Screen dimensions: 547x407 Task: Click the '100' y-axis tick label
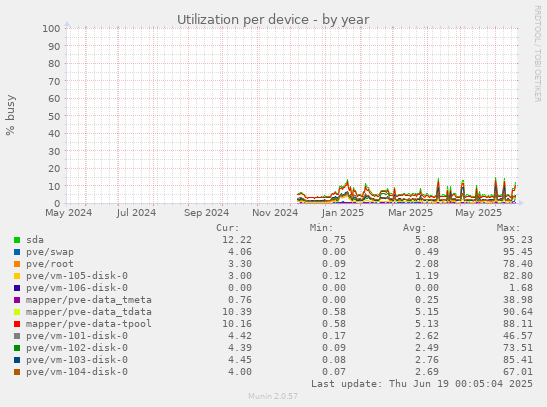(x=51, y=29)
